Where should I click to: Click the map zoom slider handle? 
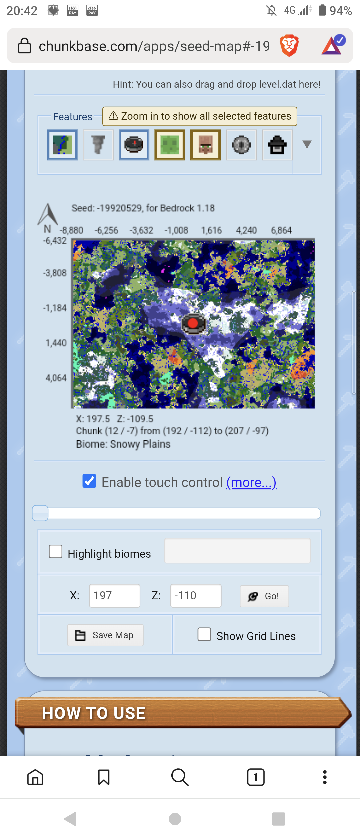point(40,513)
